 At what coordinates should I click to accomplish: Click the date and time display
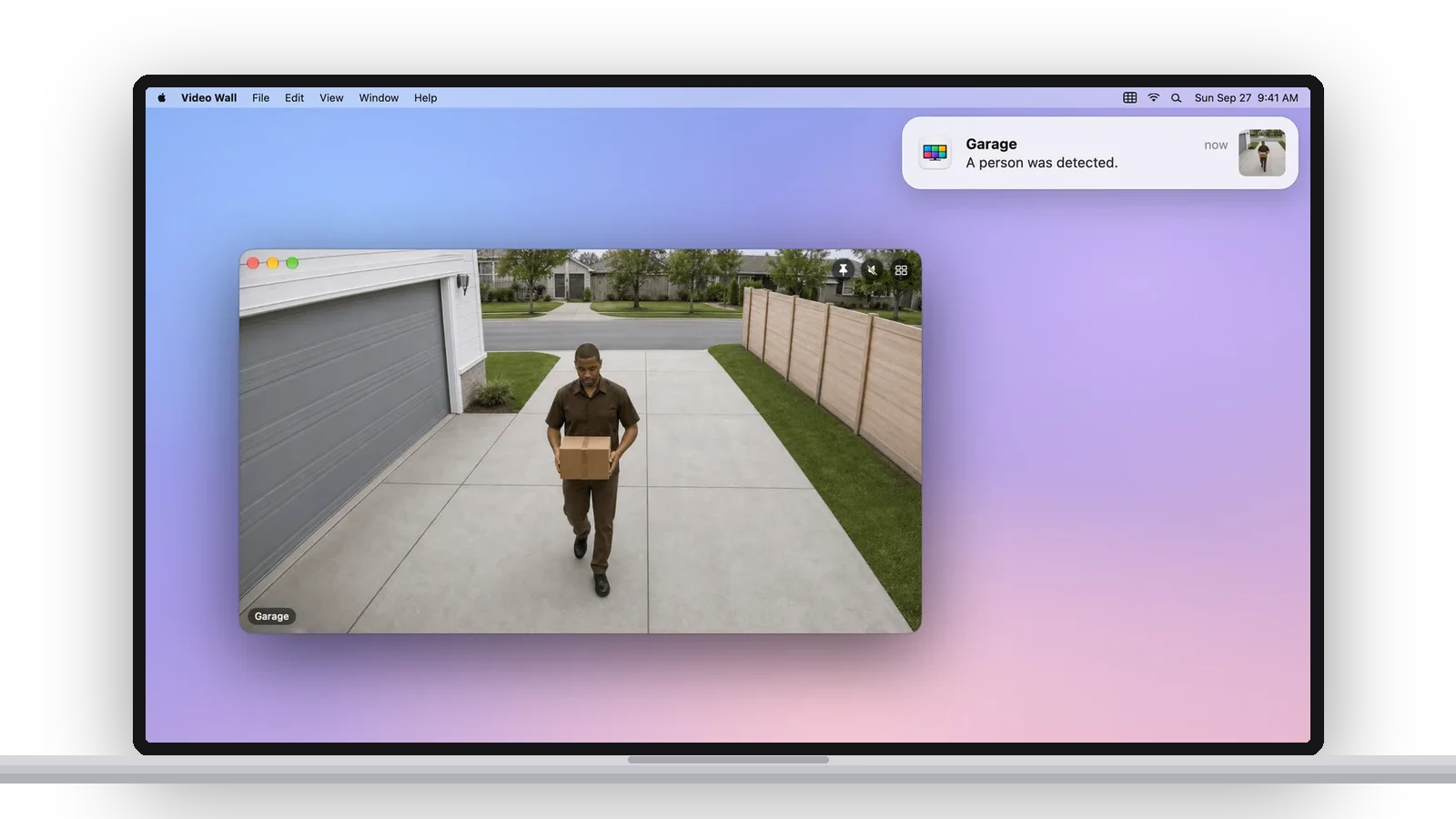click(x=1246, y=98)
